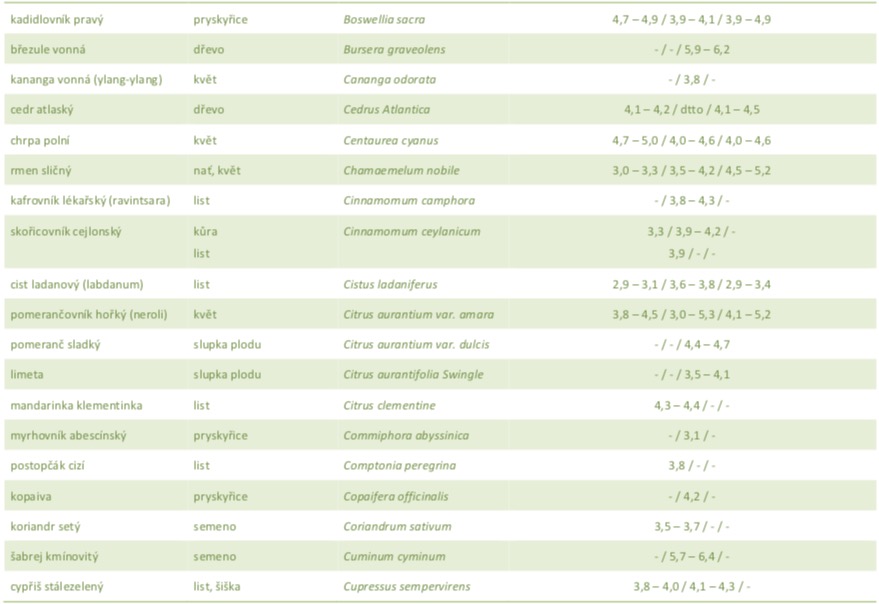Select 'Cupressus sempervirens' Latin name
This screenshot has width=879, height=604.
[406, 586]
